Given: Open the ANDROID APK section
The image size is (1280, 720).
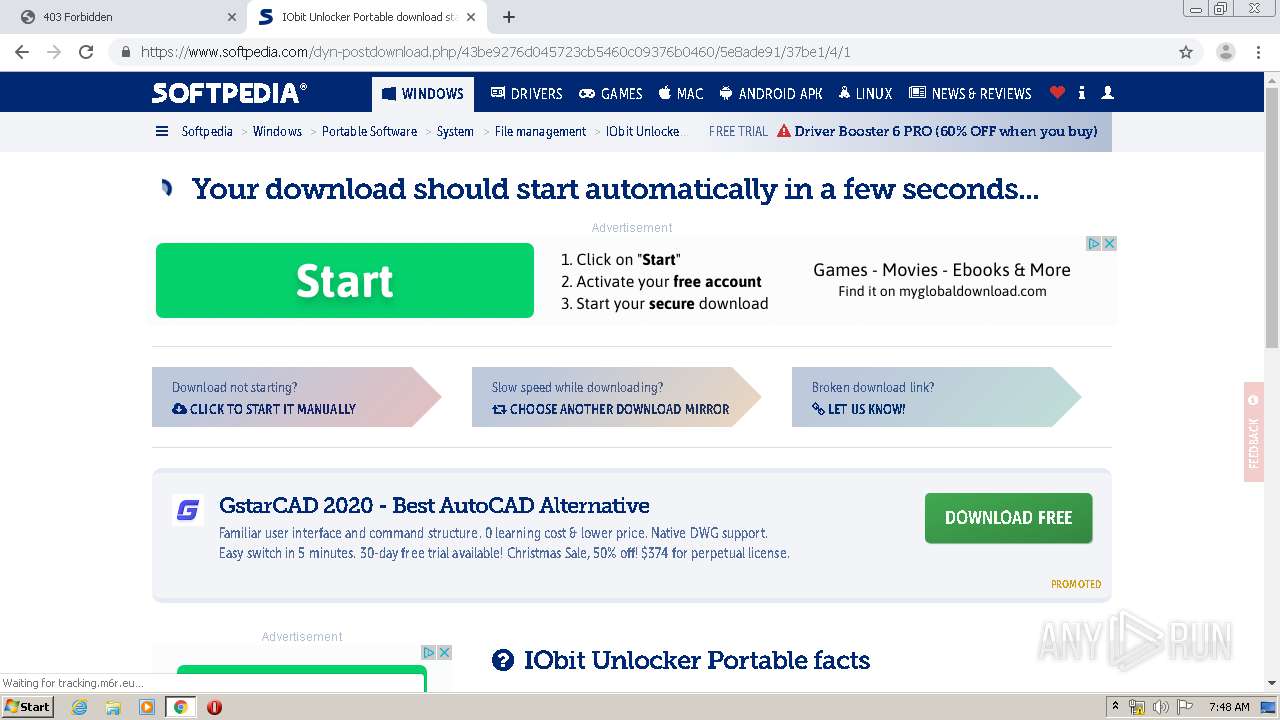Looking at the screenshot, I should (771, 93).
